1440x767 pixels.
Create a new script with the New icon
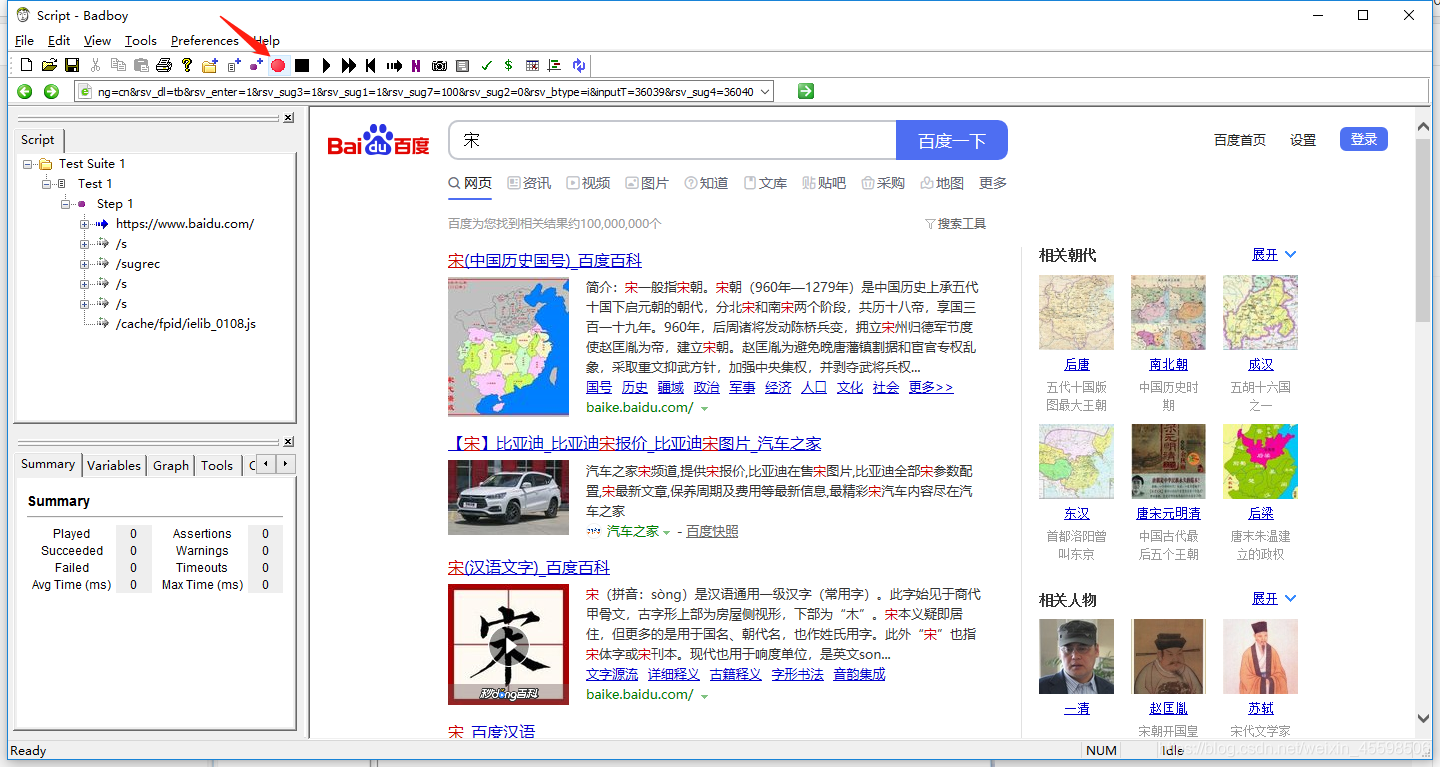coord(27,65)
